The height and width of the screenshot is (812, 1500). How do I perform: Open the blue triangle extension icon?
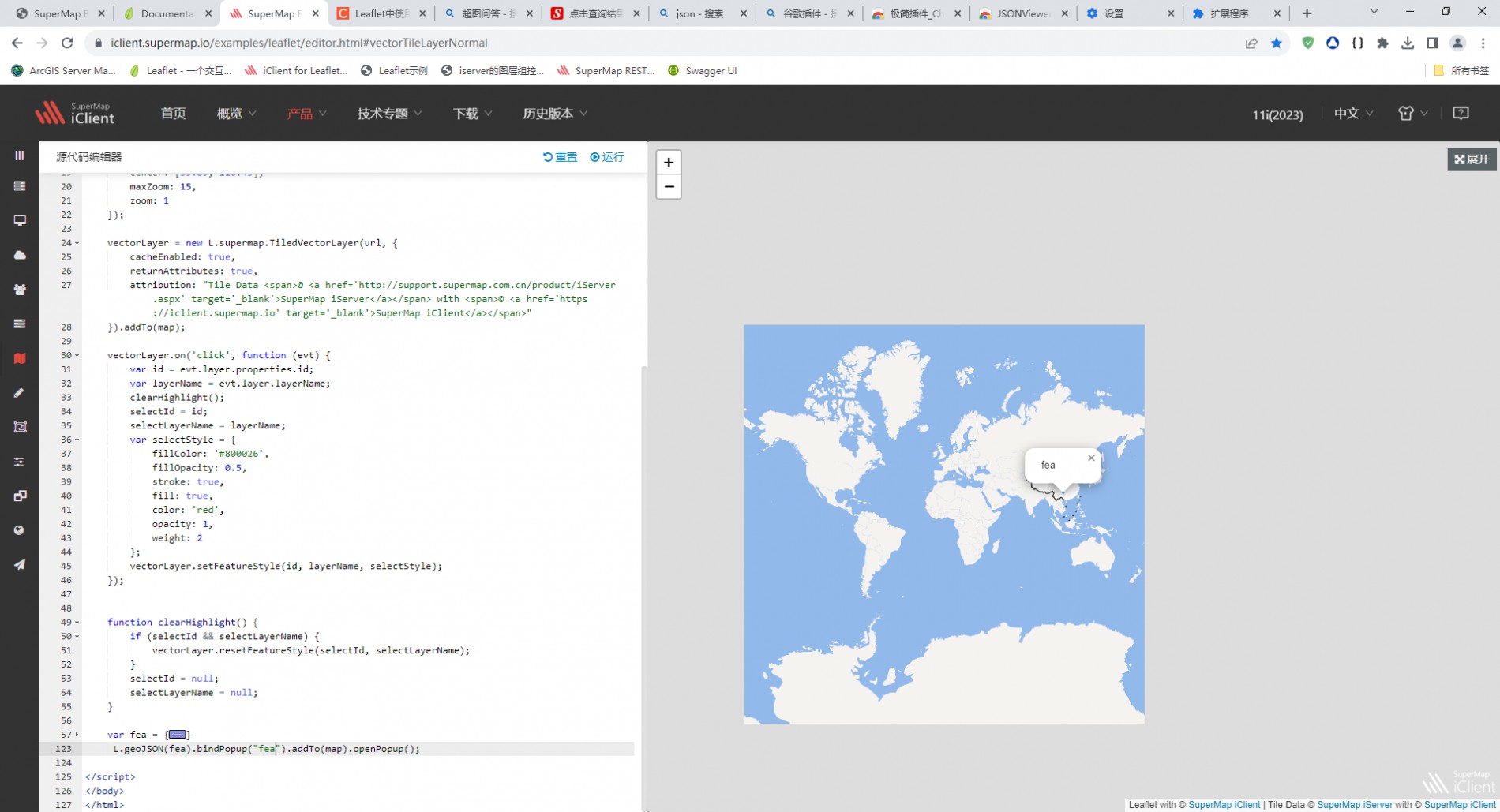coord(1333,43)
